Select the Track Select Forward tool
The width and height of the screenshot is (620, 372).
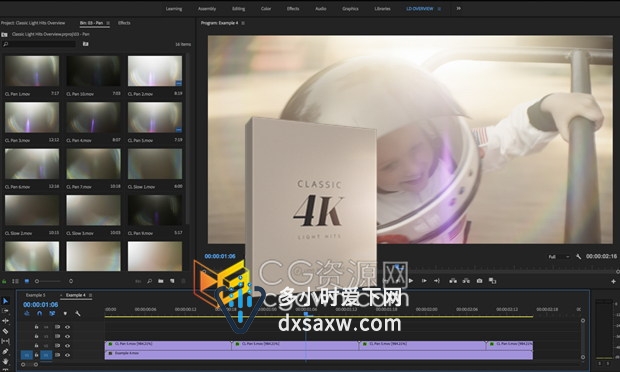pyautogui.click(x=6, y=311)
